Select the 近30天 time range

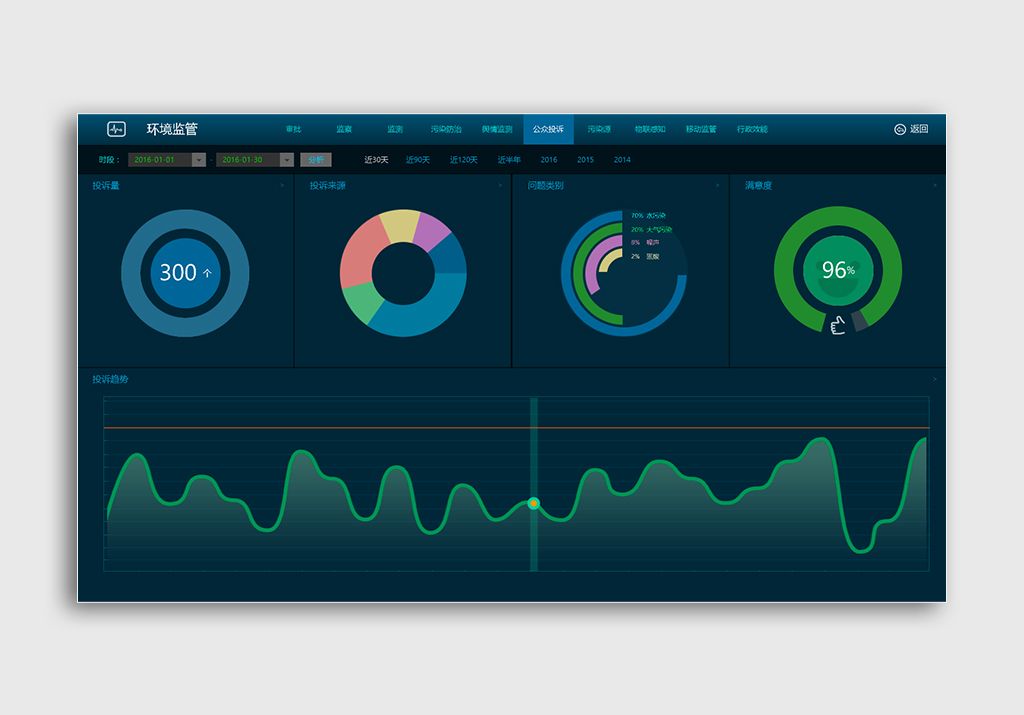[376, 160]
